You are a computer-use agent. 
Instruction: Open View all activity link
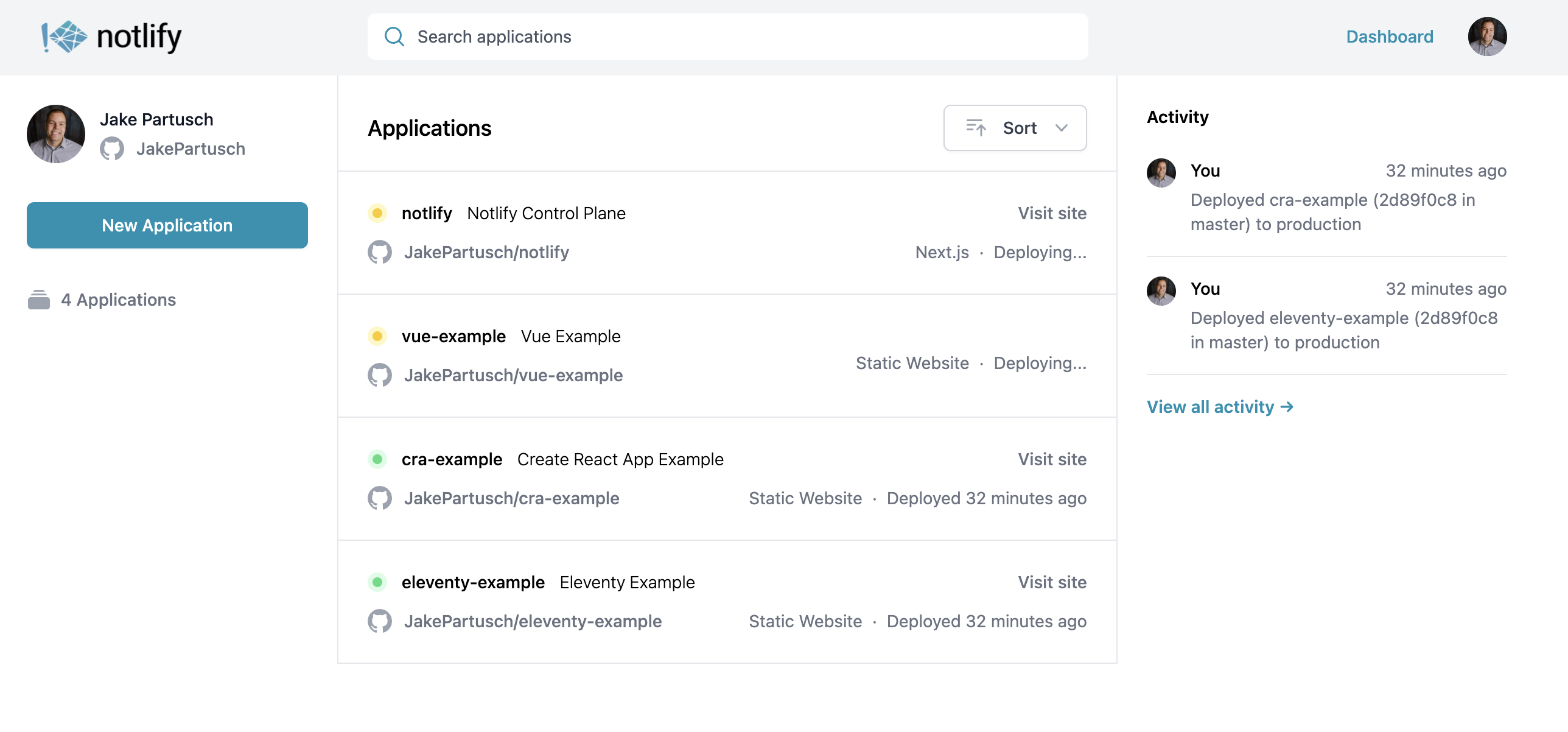pyautogui.click(x=1220, y=407)
